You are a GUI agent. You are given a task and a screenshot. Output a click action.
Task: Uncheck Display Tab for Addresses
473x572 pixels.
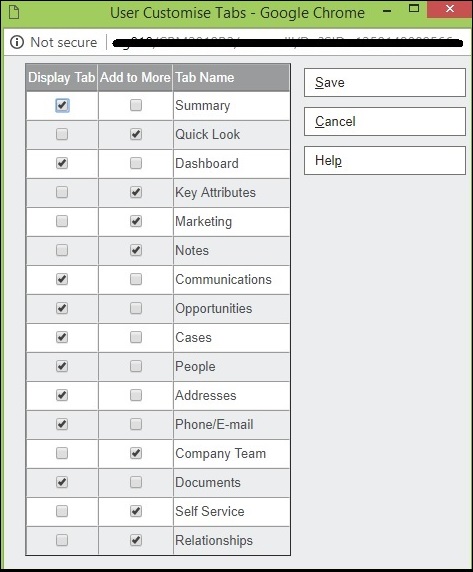(62, 395)
